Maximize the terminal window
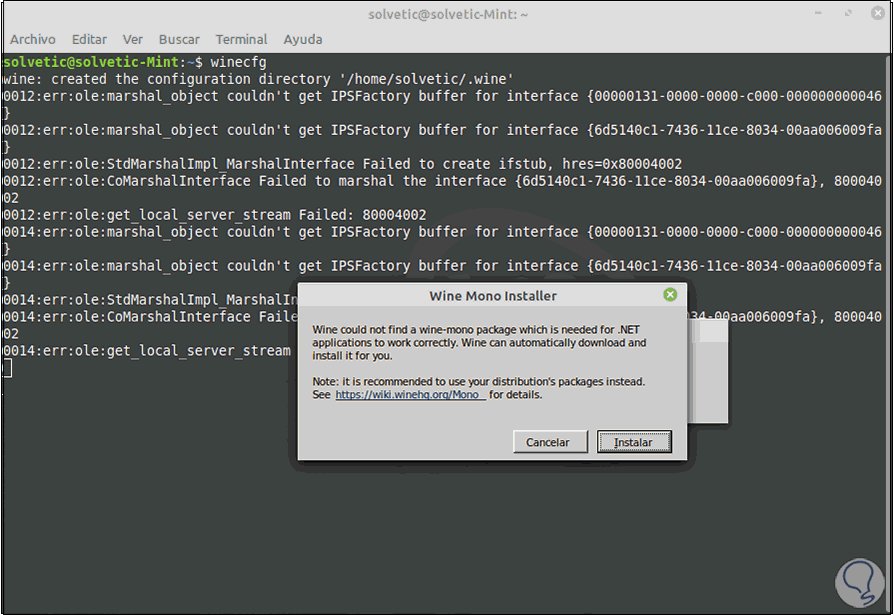Screen dimensions: 894x615 click(x=848, y=13)
